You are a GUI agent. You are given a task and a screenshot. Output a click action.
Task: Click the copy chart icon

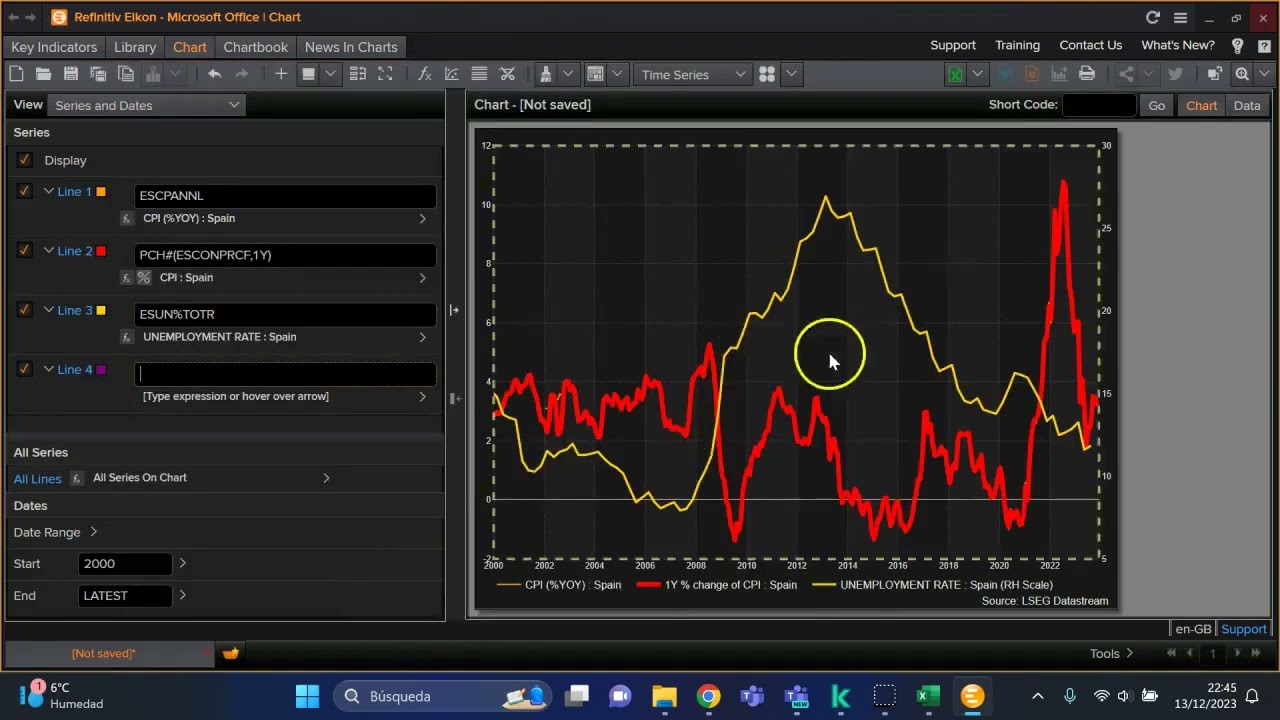(x=126, y=74)
